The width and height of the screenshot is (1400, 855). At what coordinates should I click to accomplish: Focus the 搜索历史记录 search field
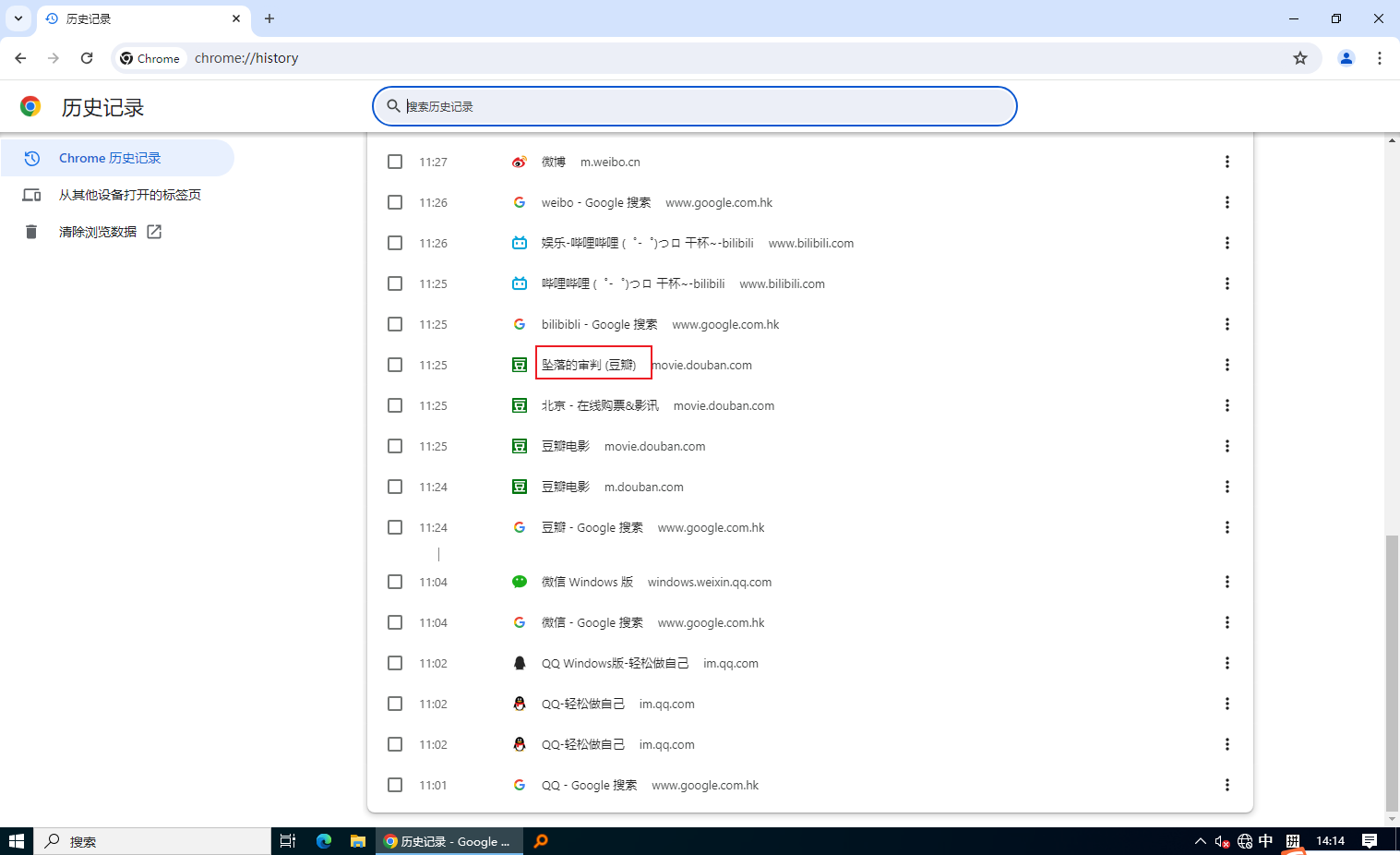point(701,106)
